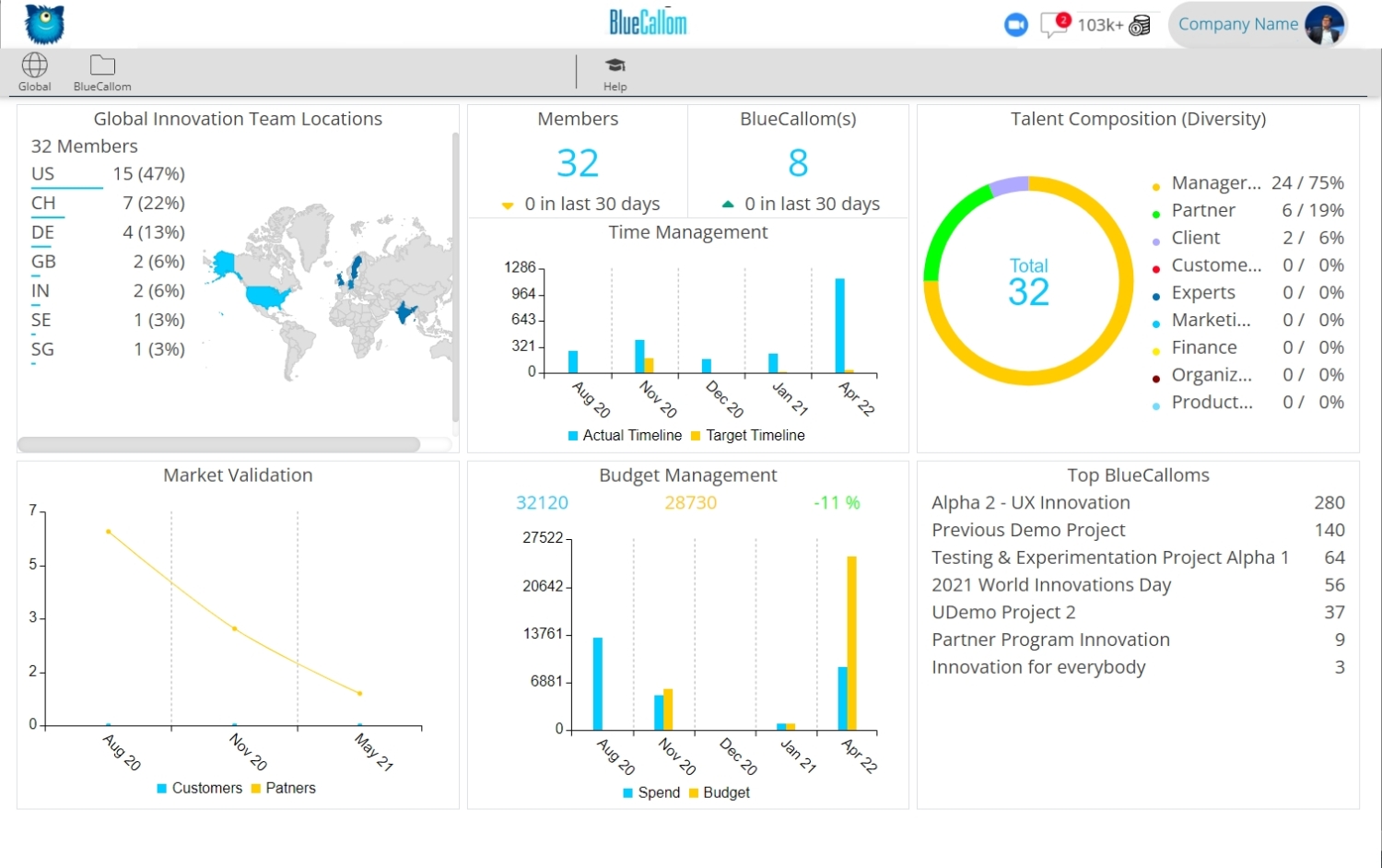Open the user profile avatar
Screen dimensions: 1382x868
click(1324, 25)
